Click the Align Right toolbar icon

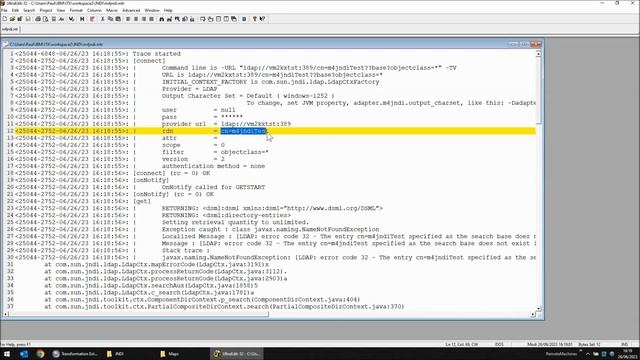point(144,19)
